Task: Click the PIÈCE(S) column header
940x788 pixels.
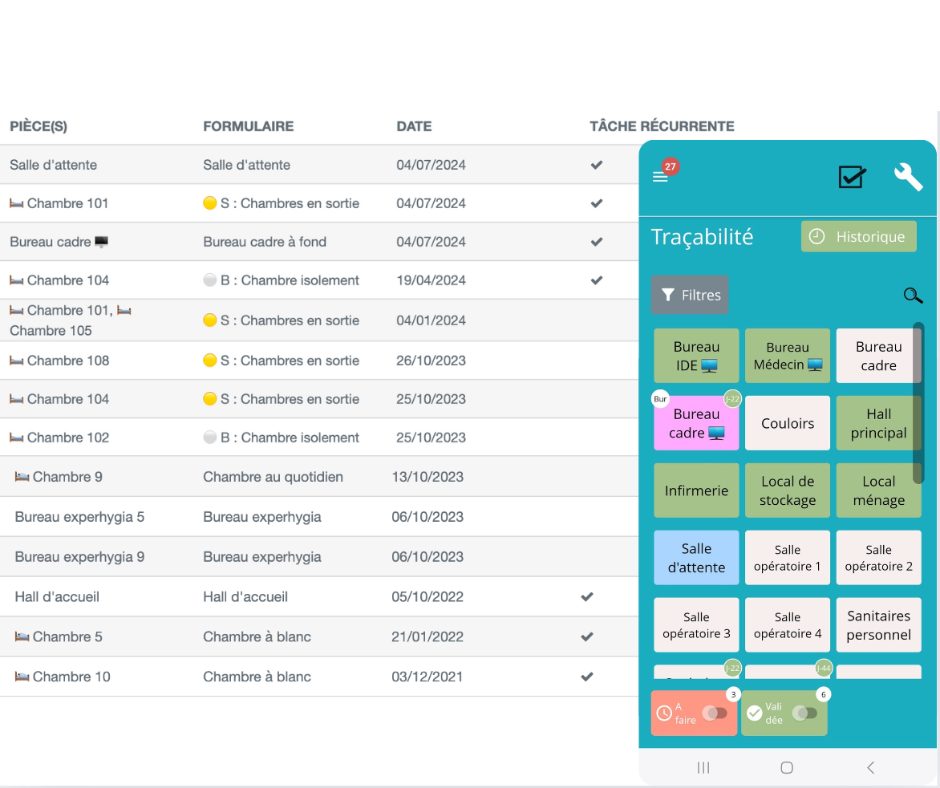Action: coord(38,126)
